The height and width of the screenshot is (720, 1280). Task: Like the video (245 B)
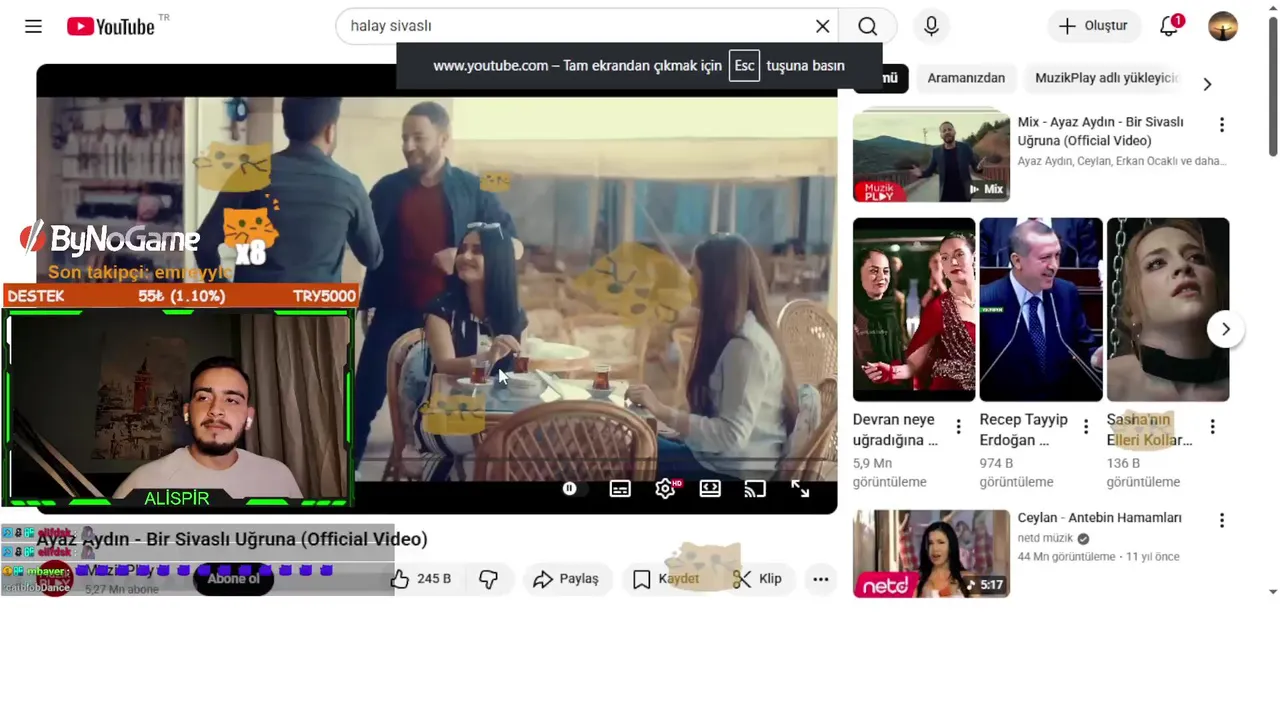(422, 579)
